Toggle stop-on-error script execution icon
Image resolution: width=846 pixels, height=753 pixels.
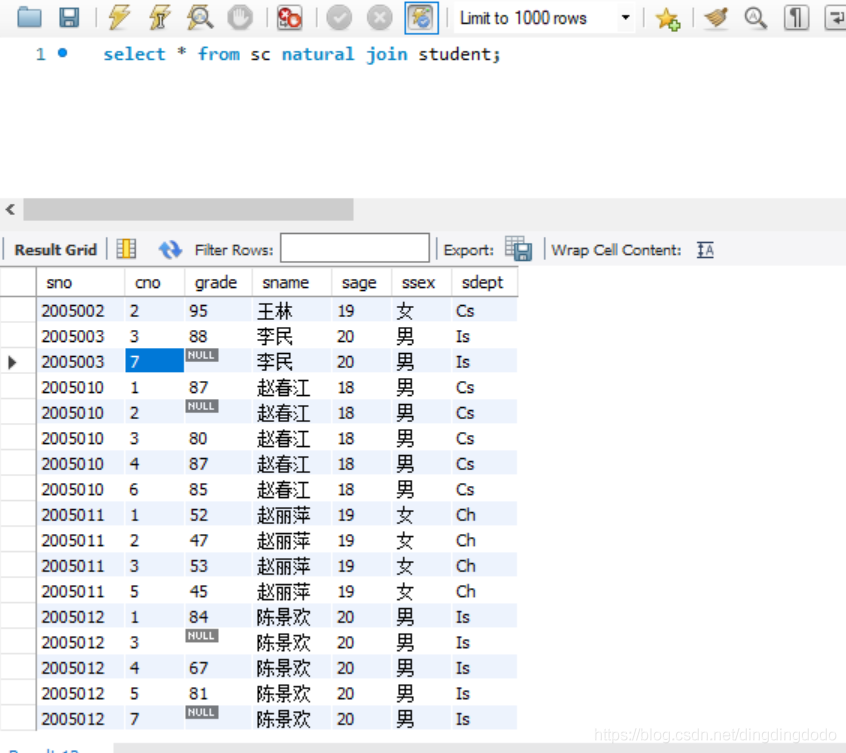pos(289,18)
